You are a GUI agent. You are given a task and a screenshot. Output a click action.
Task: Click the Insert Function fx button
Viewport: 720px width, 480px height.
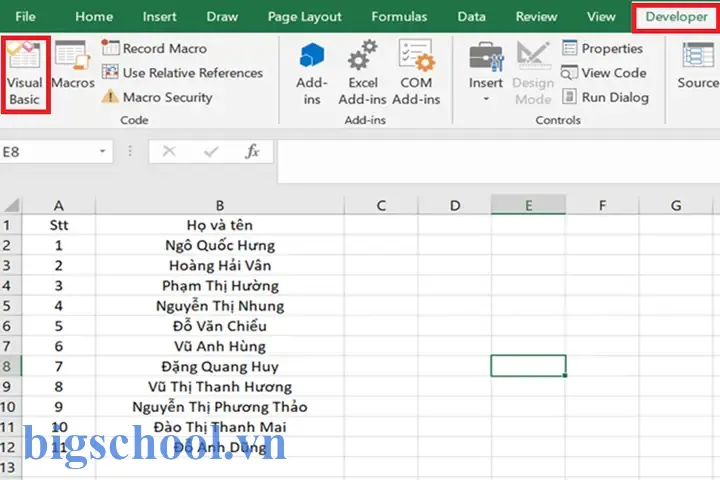click(x=253, y=151)
